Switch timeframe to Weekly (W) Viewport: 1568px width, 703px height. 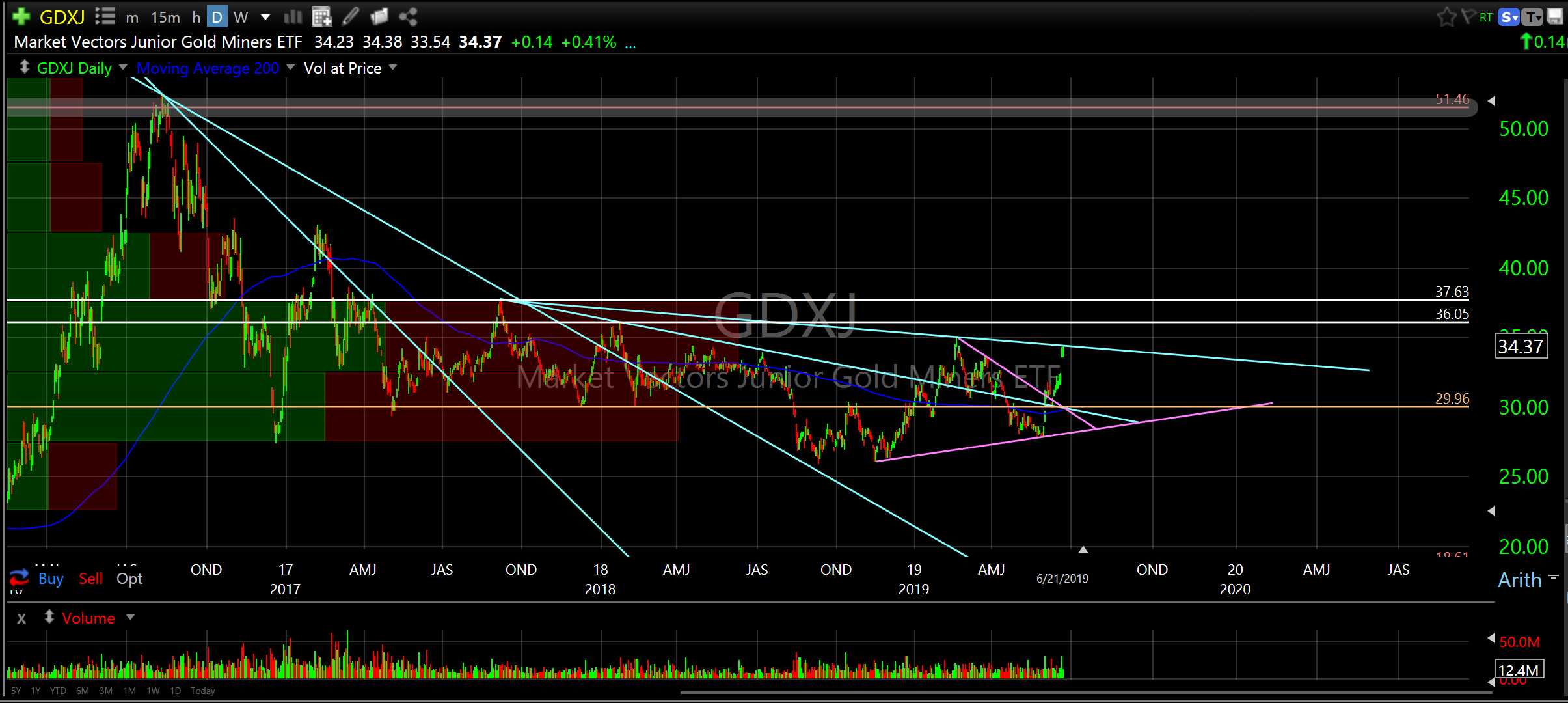click(241, 17)
